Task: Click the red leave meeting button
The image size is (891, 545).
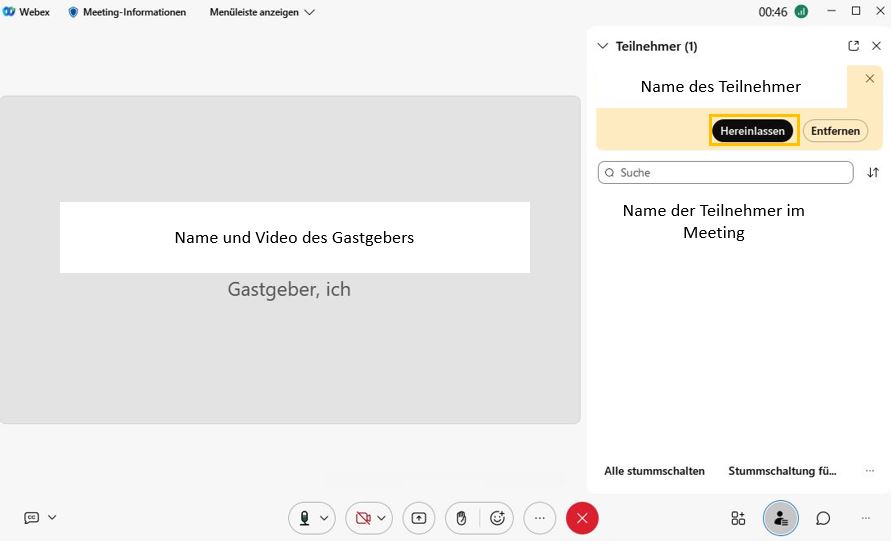Action: pos(582,518)
